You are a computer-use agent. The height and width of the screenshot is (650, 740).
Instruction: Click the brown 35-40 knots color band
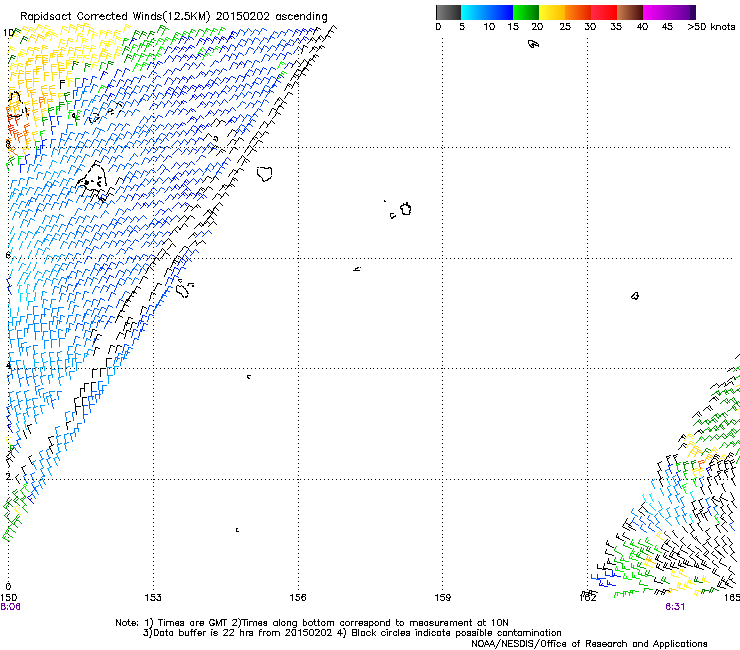point(630,12)
